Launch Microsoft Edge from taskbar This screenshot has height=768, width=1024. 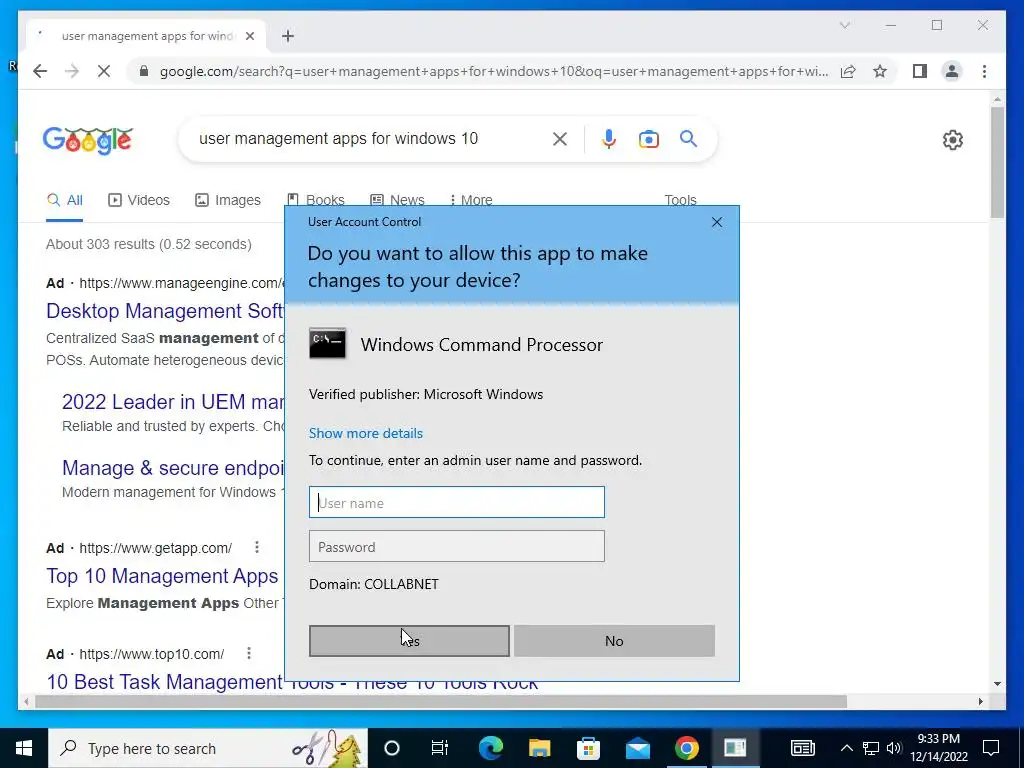tap(490, 748)
